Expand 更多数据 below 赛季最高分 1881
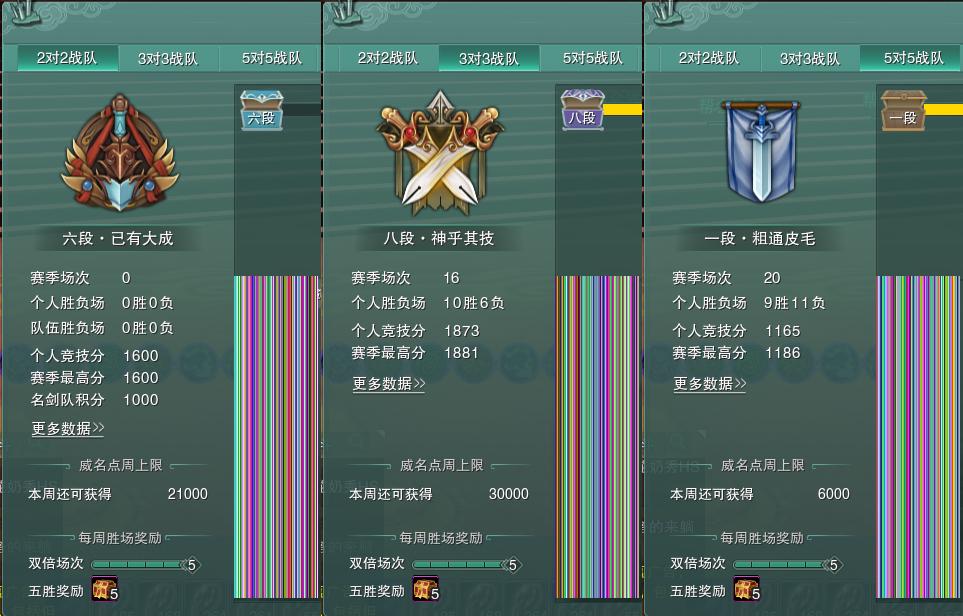The height and width of the screenshot is (616, 963). 389,384
